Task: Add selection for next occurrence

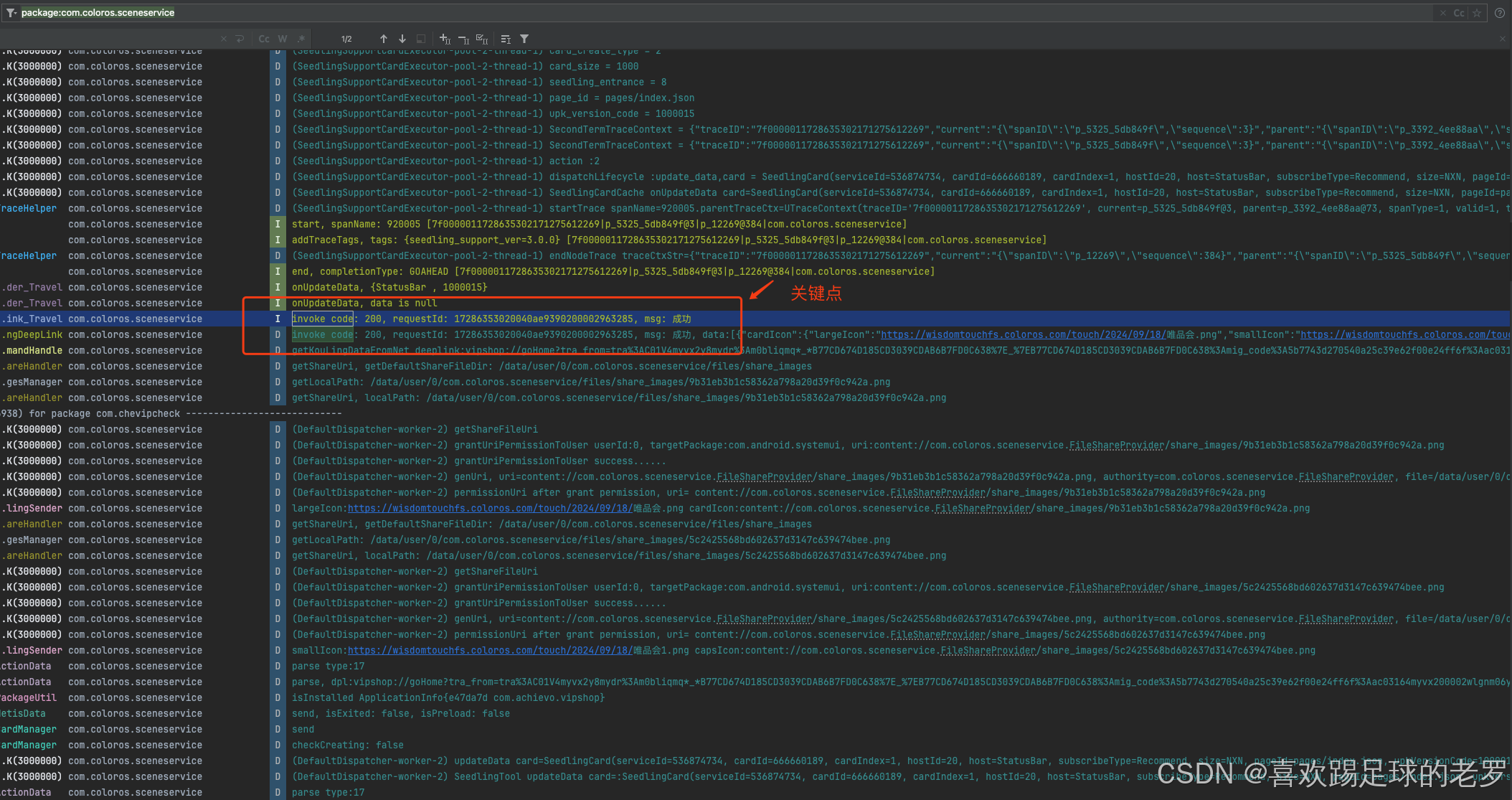Action: pyautogui.click(x=445, y=39)
